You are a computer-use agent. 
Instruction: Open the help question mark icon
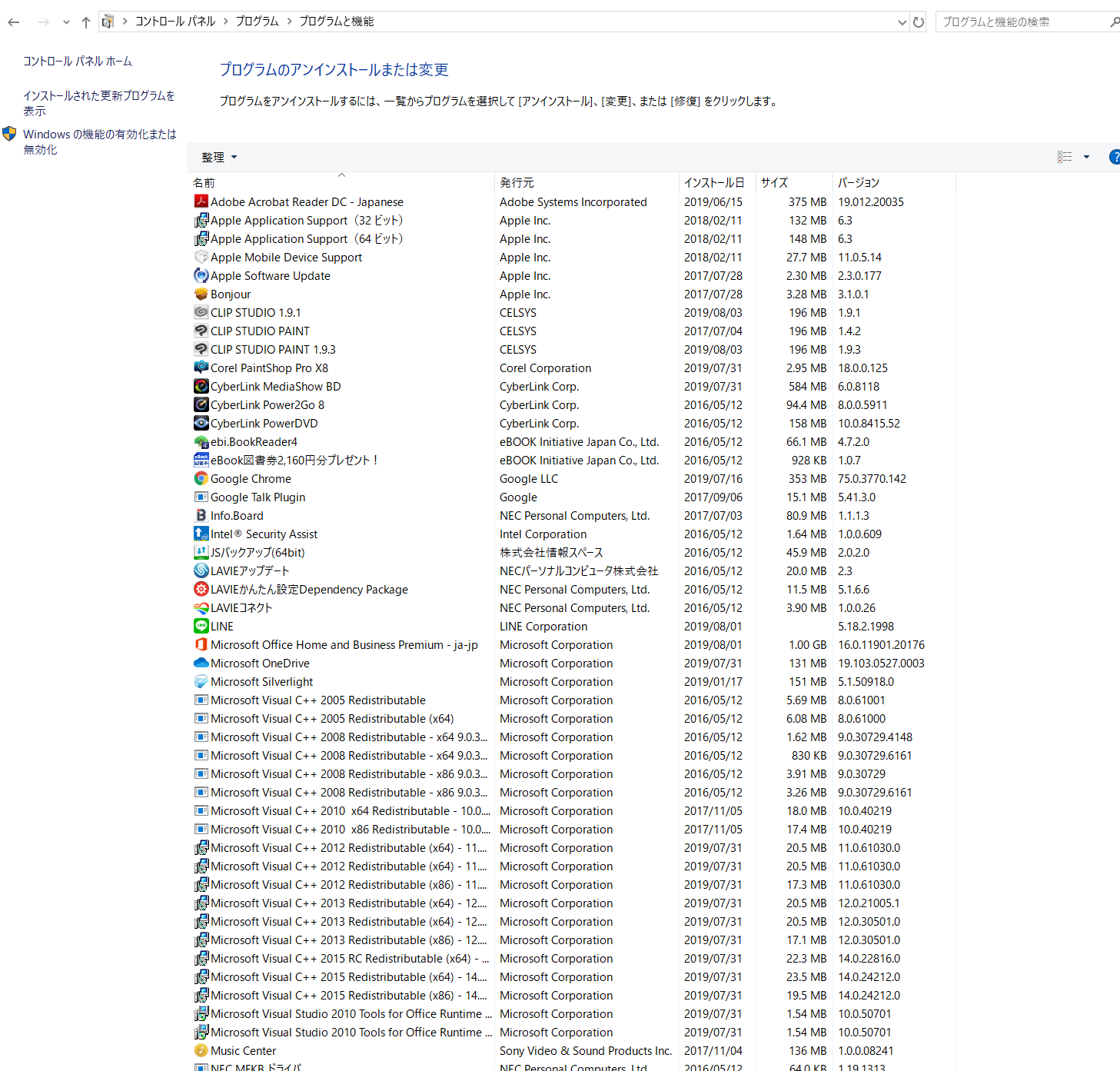pos(1115,157)
